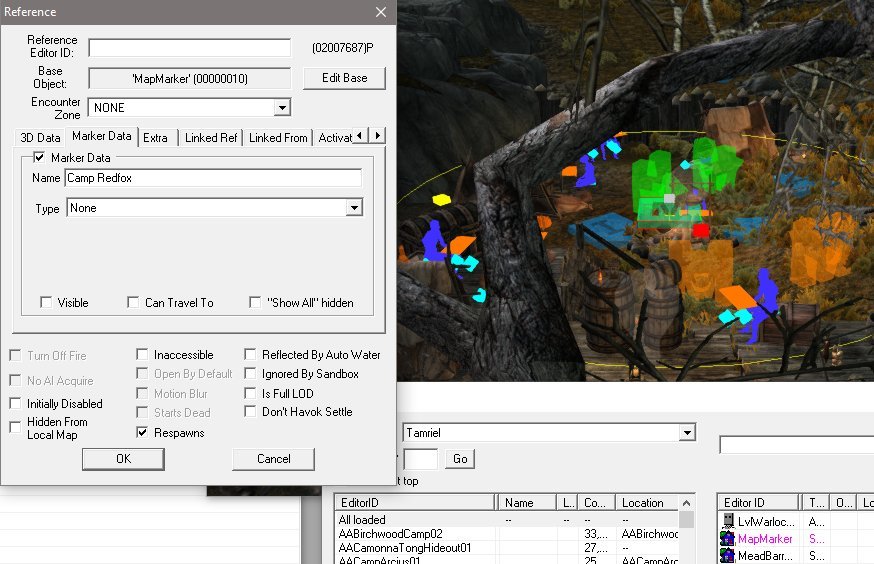
Task: Open the Linked Ref tab
Action: (211, 138)
